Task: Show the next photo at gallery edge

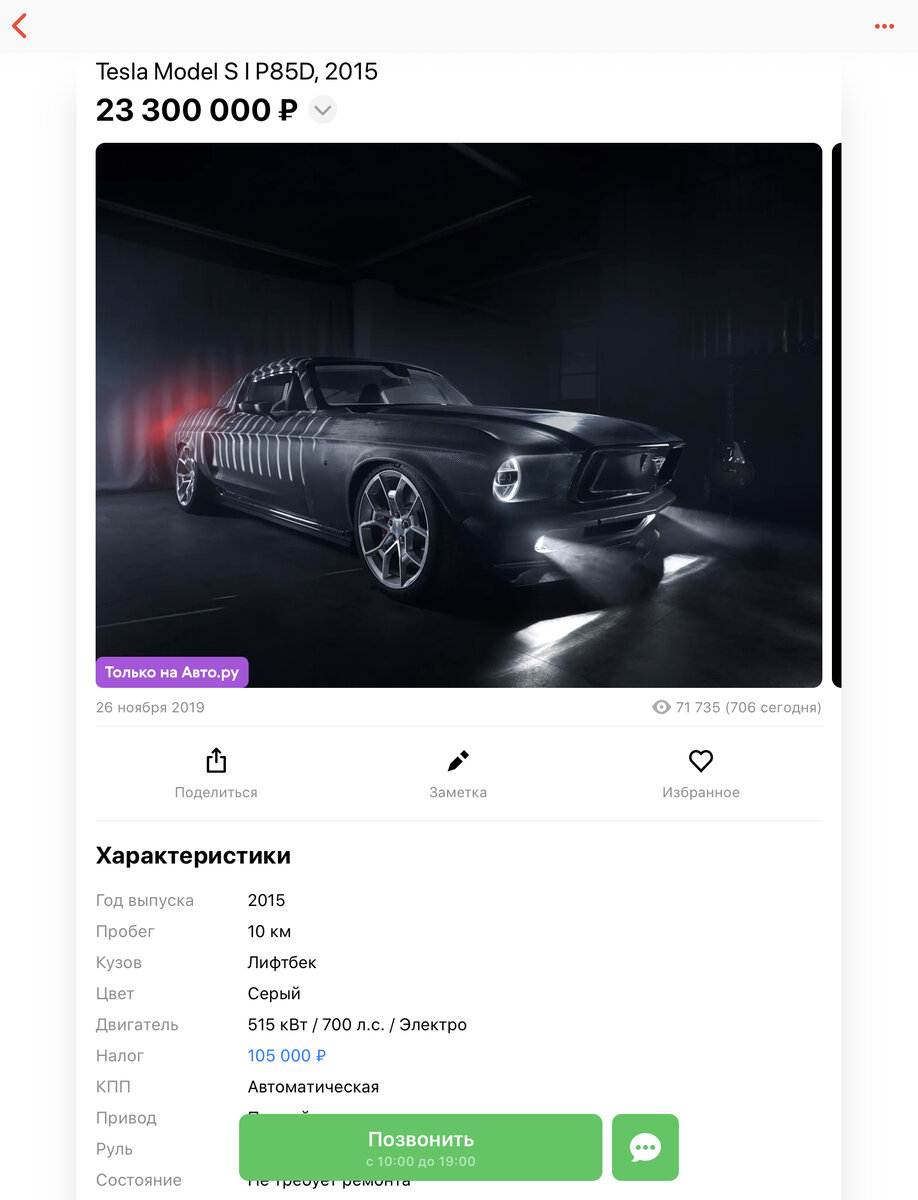Action: 837,415
